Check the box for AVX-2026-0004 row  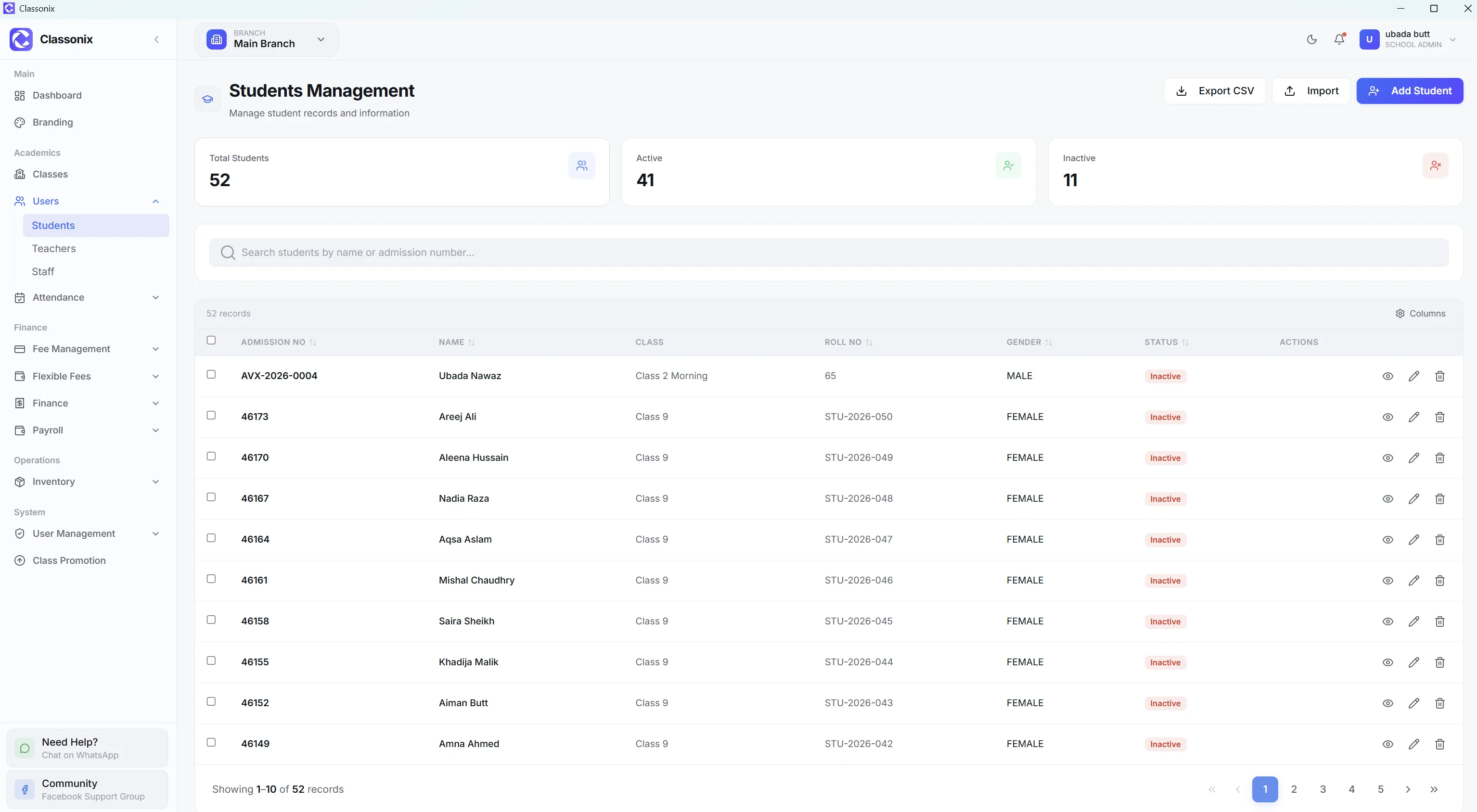(x=211, y=374)
